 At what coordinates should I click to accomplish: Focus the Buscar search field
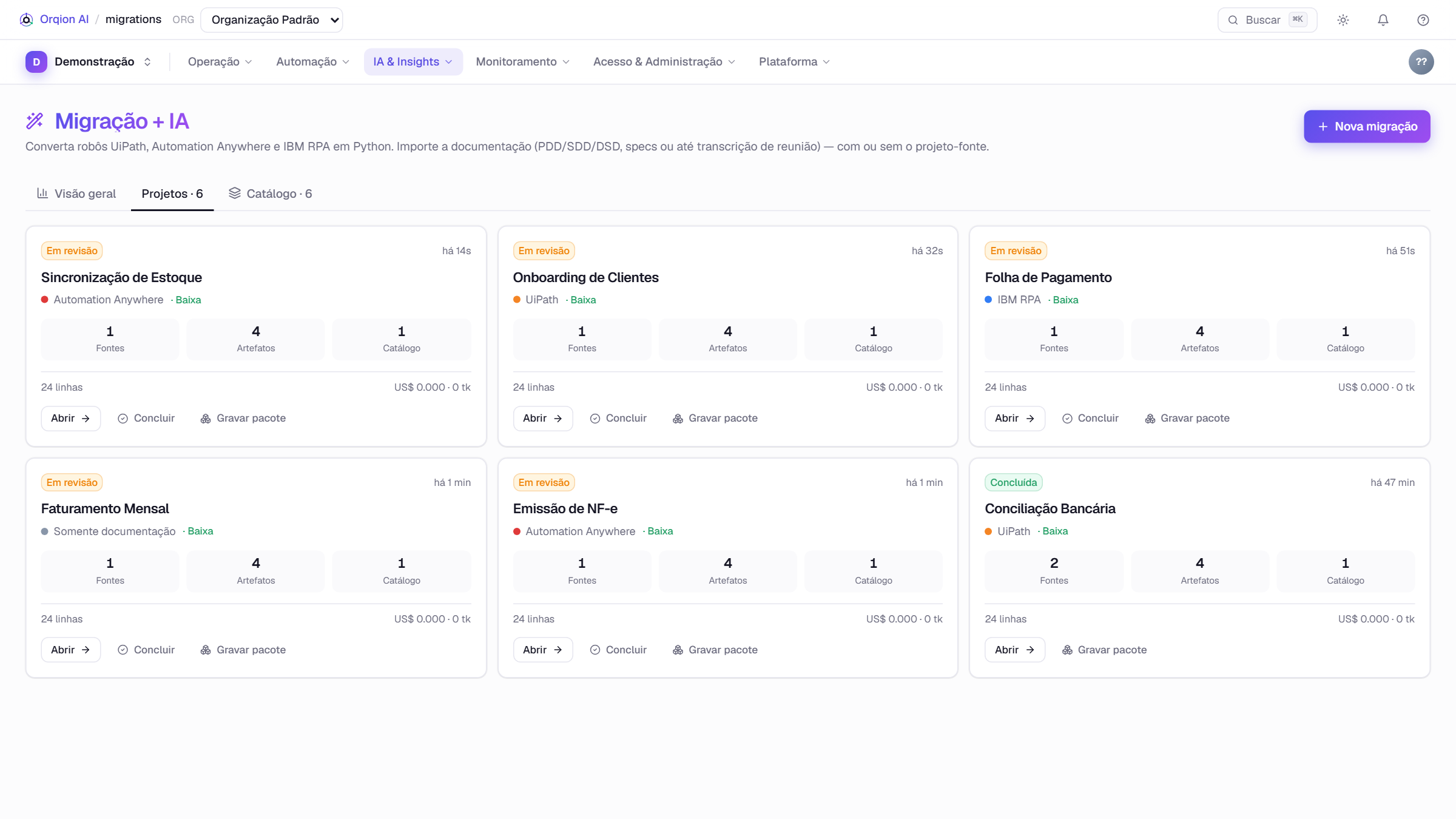coord(1267,20)
